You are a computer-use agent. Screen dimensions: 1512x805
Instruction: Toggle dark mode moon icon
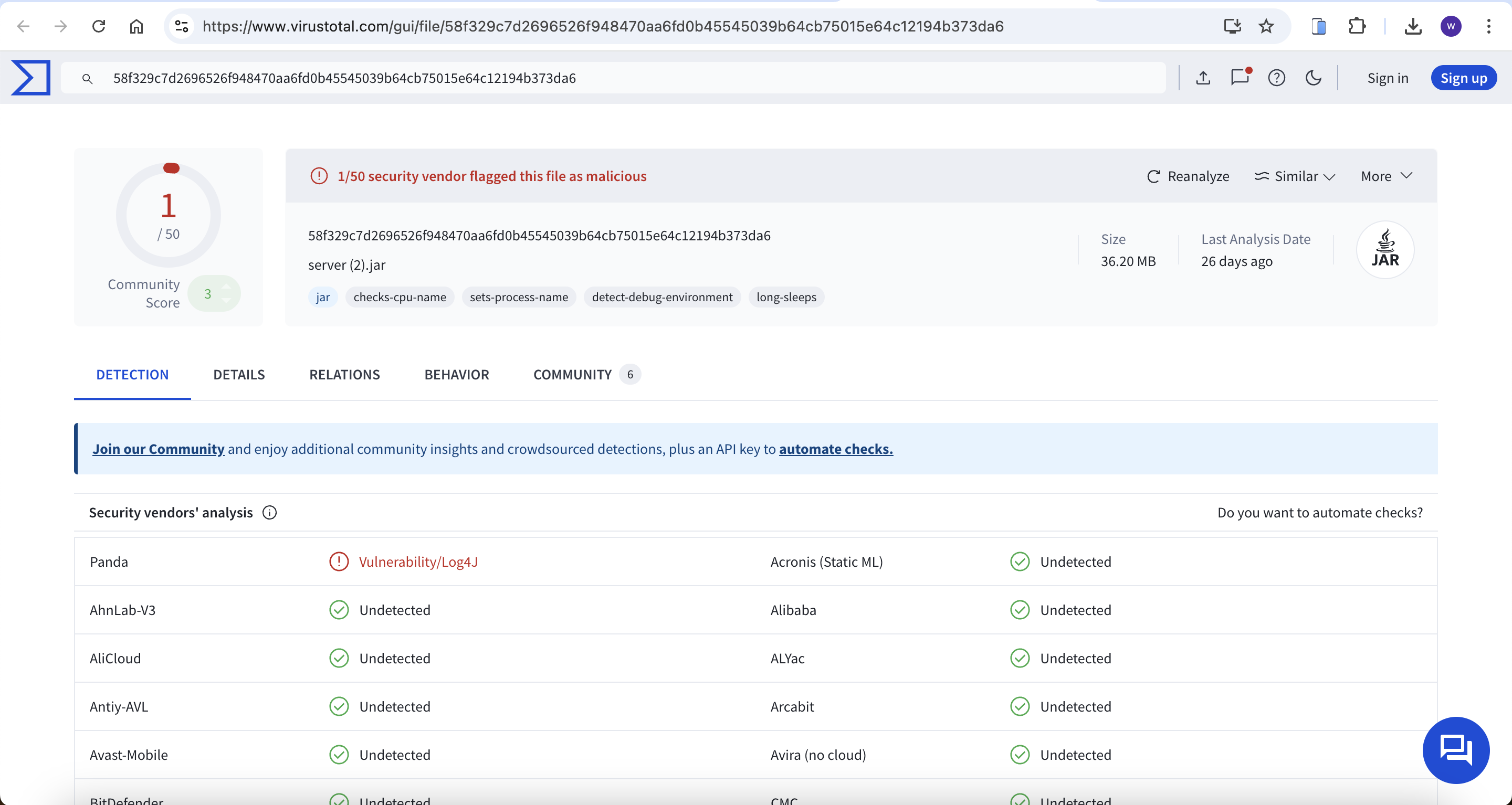click(1314, 78)
